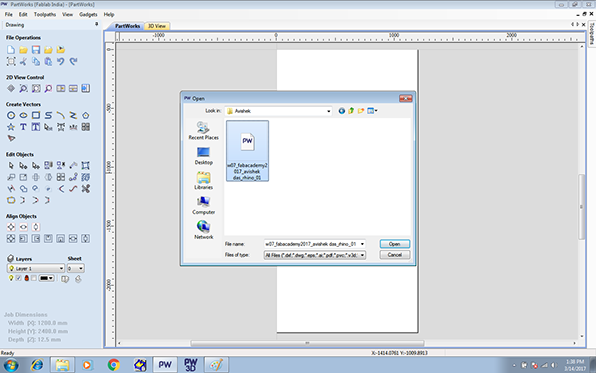
Task: Click the horizontal scrollbar under the canvas
Action: coord(308,343)
